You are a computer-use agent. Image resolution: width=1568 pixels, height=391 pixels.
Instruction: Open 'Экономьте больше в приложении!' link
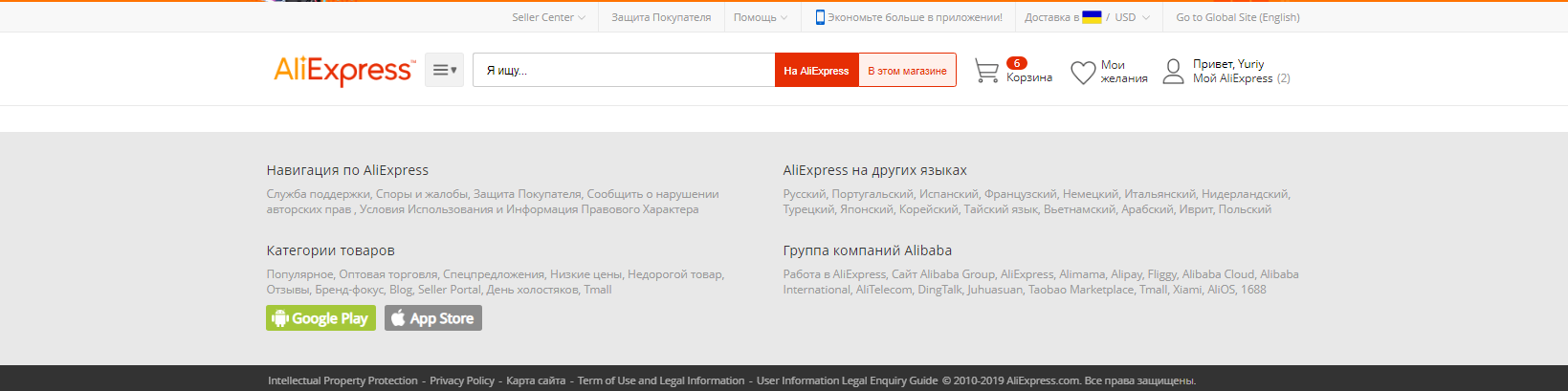tap(915, 17)
